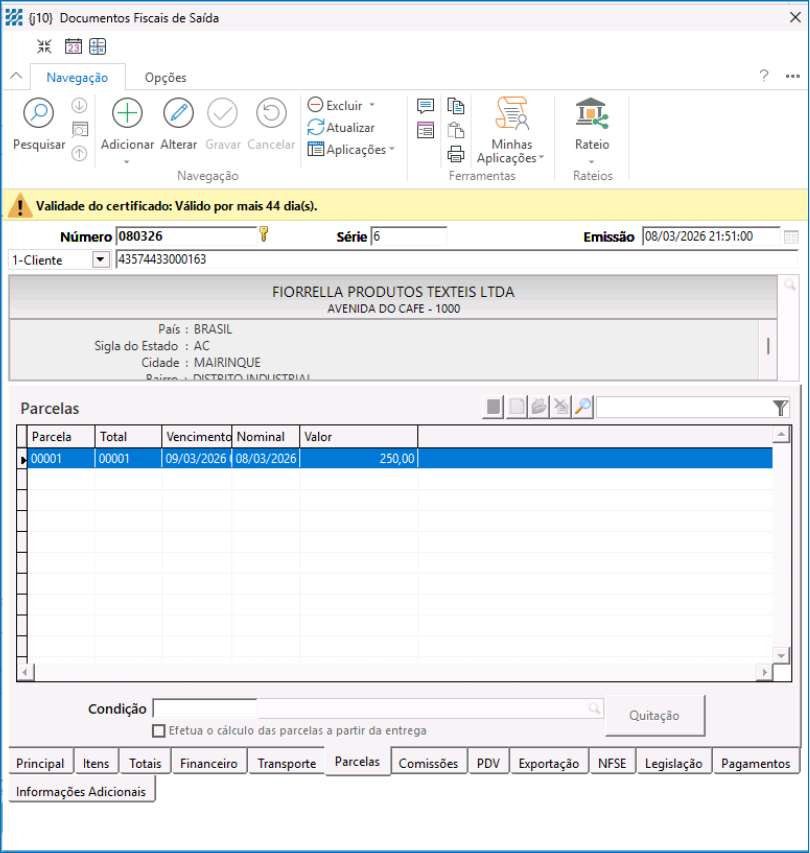The image size is (810, 853).
Task: Click the Atualizar refresh icon
Action: (316, 127)
